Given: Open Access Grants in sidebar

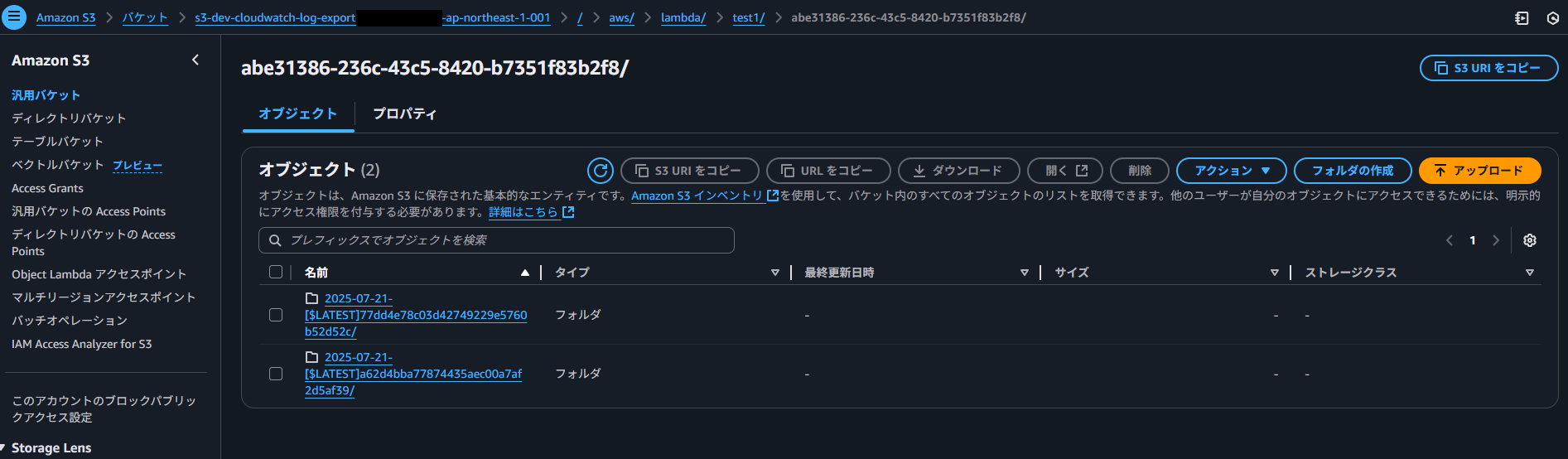Looking at the screenshot, I should click(x=47, y=188).
